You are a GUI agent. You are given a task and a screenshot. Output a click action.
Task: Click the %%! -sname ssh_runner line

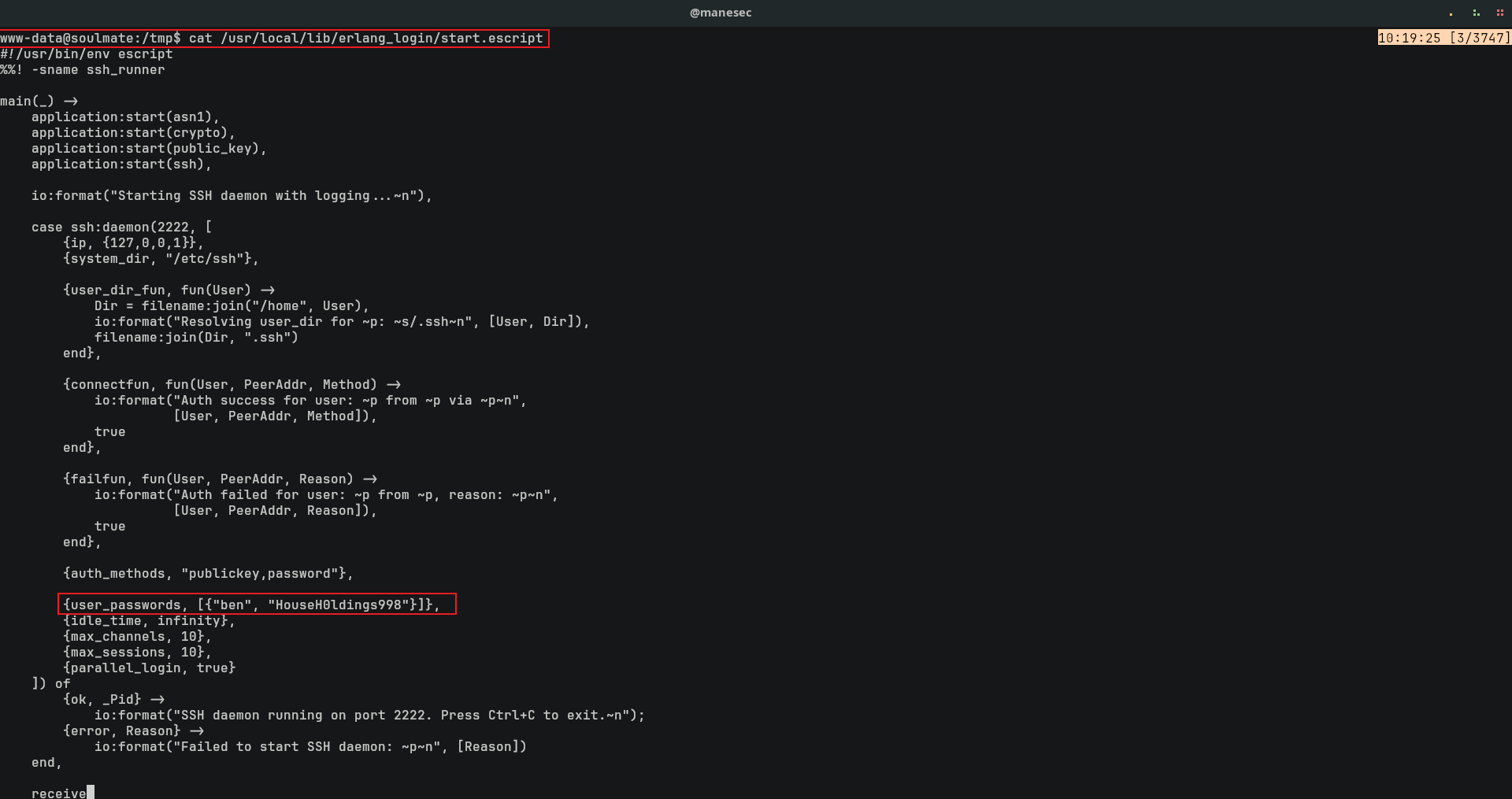click(x=83, y=70)
